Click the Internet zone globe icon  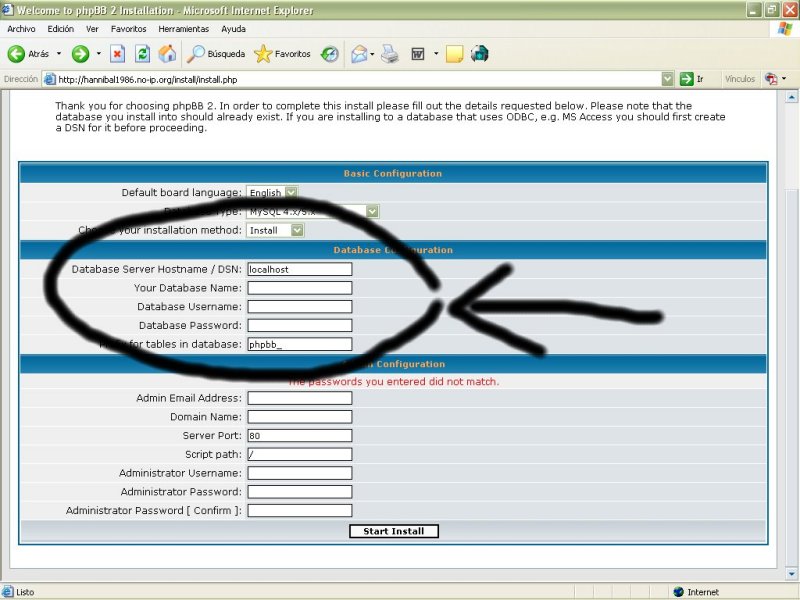click(679, 592)
